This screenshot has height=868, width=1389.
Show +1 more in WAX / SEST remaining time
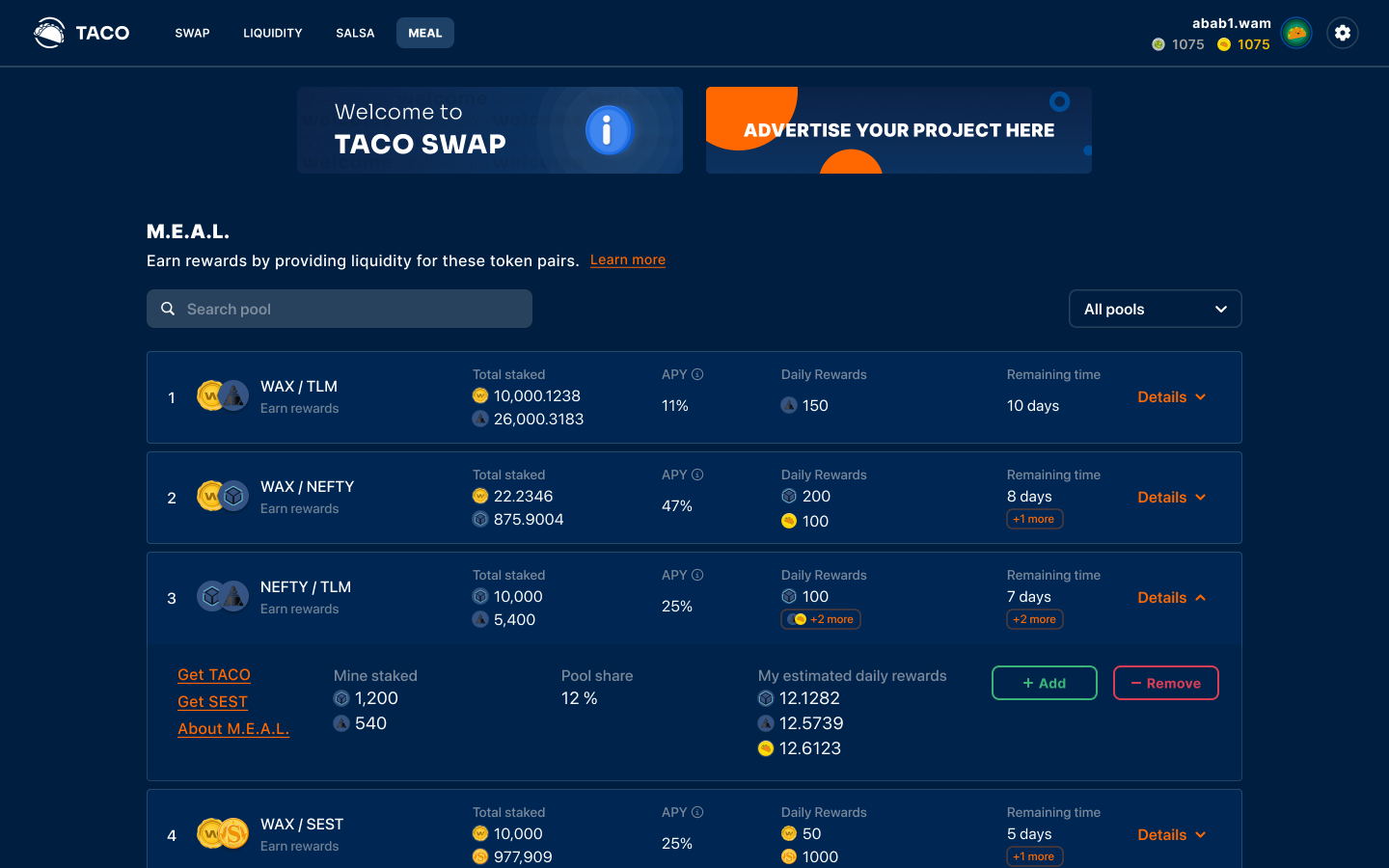[x=1035, y=856]
